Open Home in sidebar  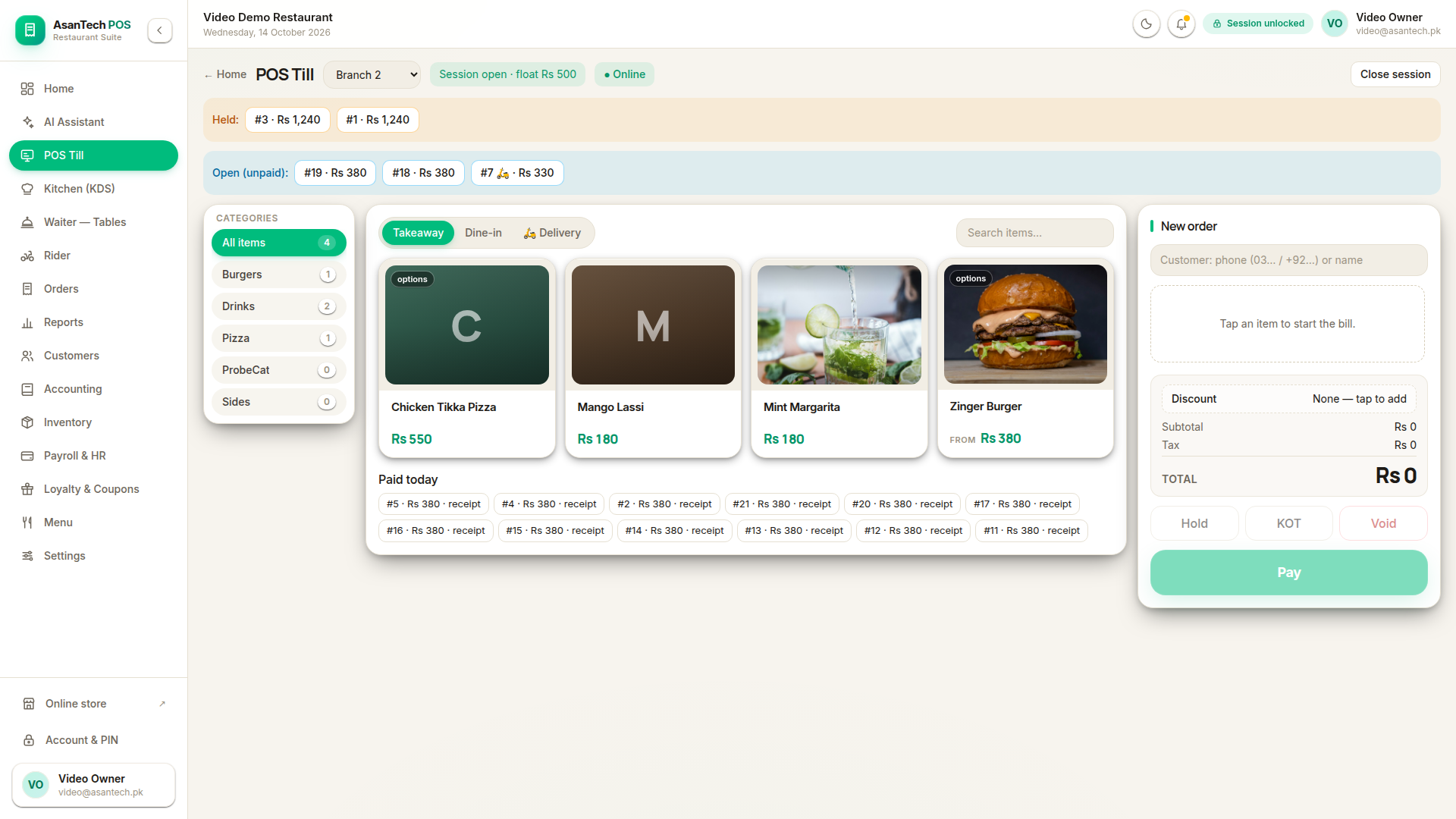pos(93,89)
